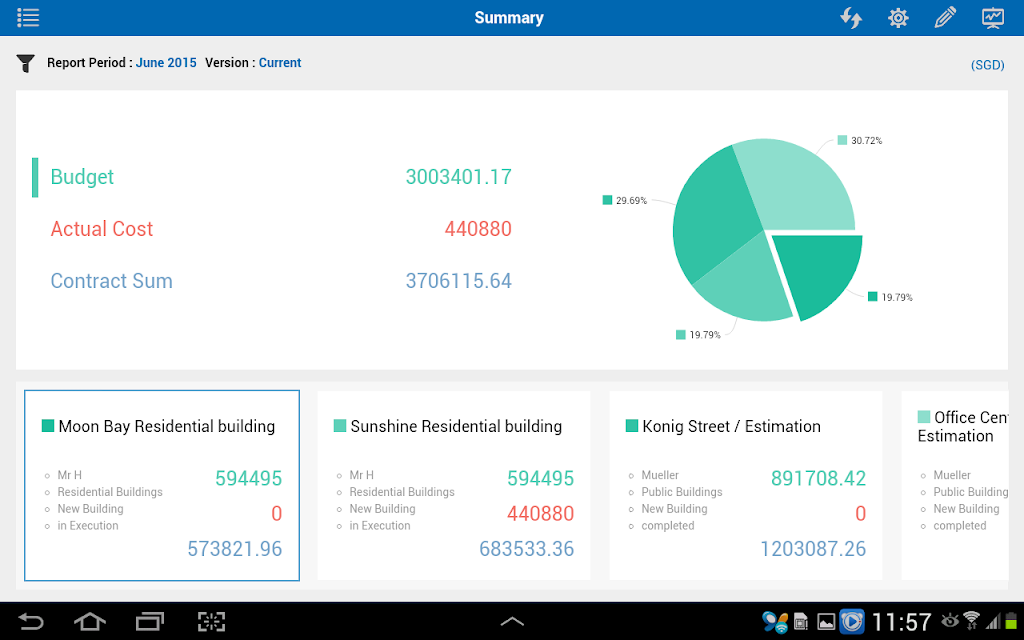
Task: Tap the SGD currency link
Action: (987, 65)
